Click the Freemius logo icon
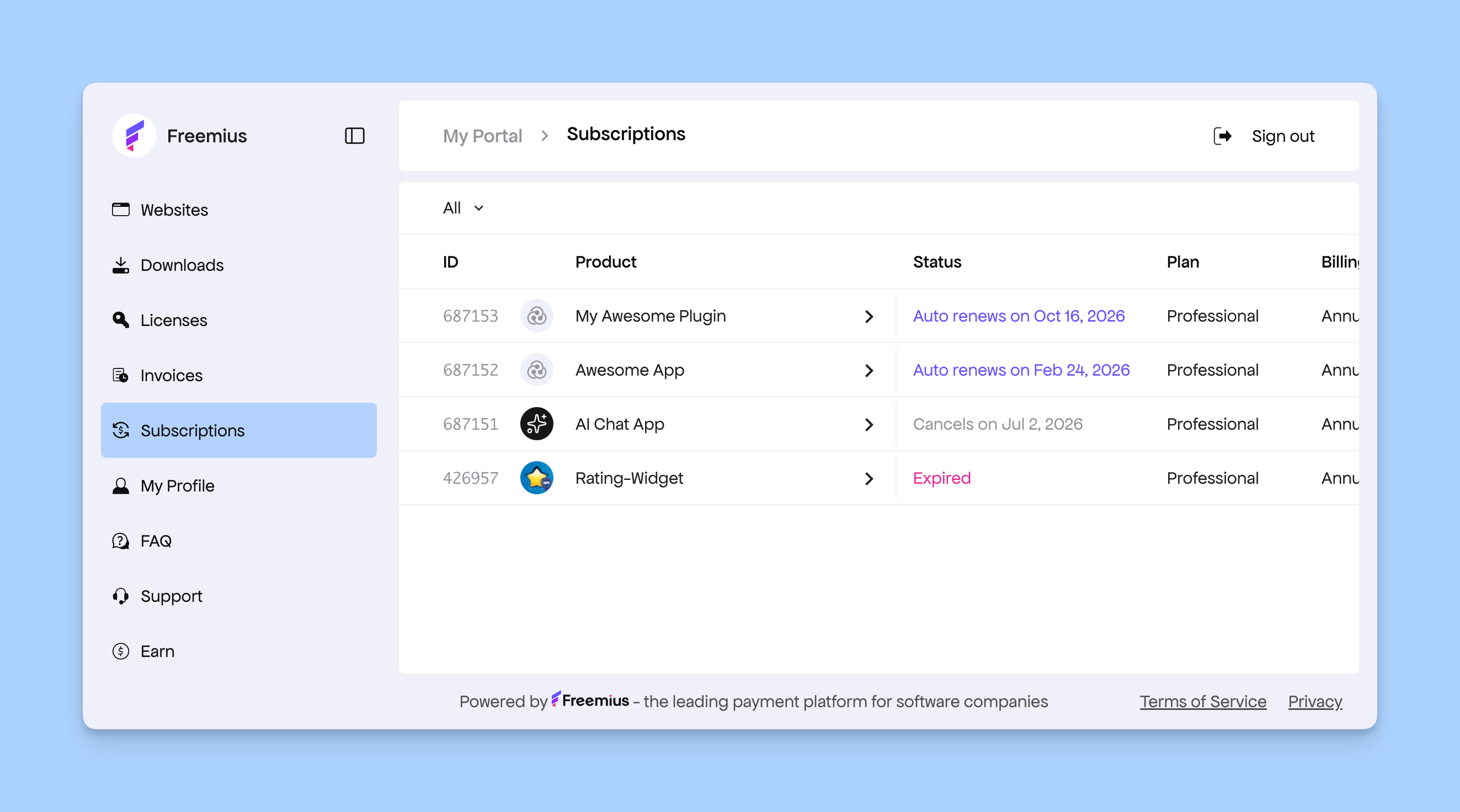This screenshot has width=1460, height=812. [134, 136]
